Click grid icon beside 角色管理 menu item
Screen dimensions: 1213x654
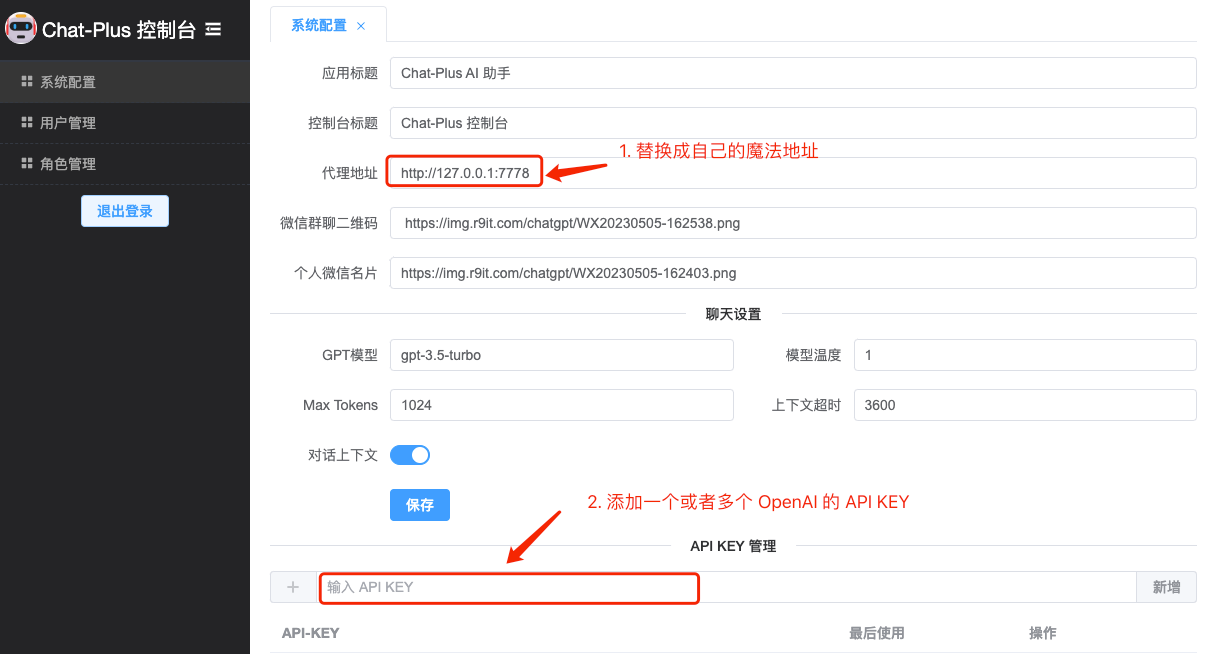tap(28, 163)
